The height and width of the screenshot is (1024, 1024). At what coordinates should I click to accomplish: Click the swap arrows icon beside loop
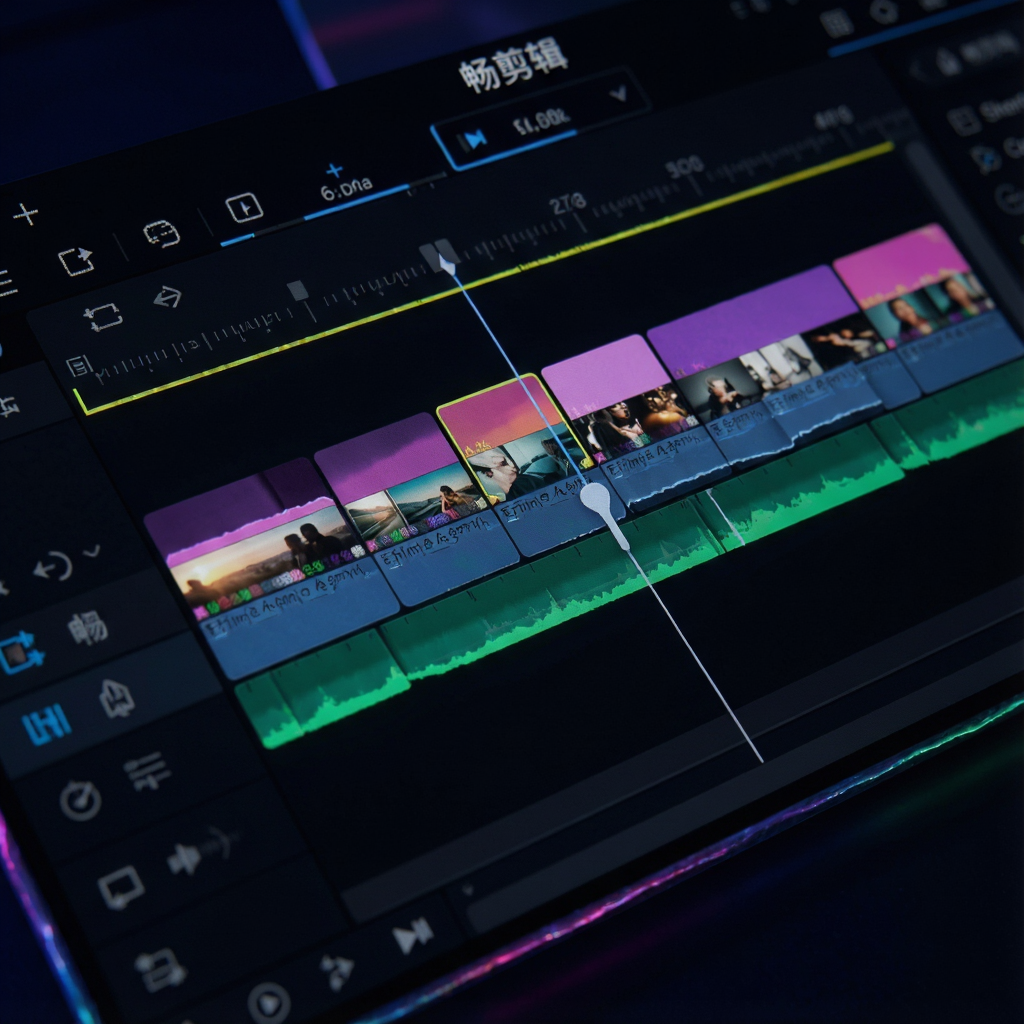pyautogui.click(x=167, y=297)
